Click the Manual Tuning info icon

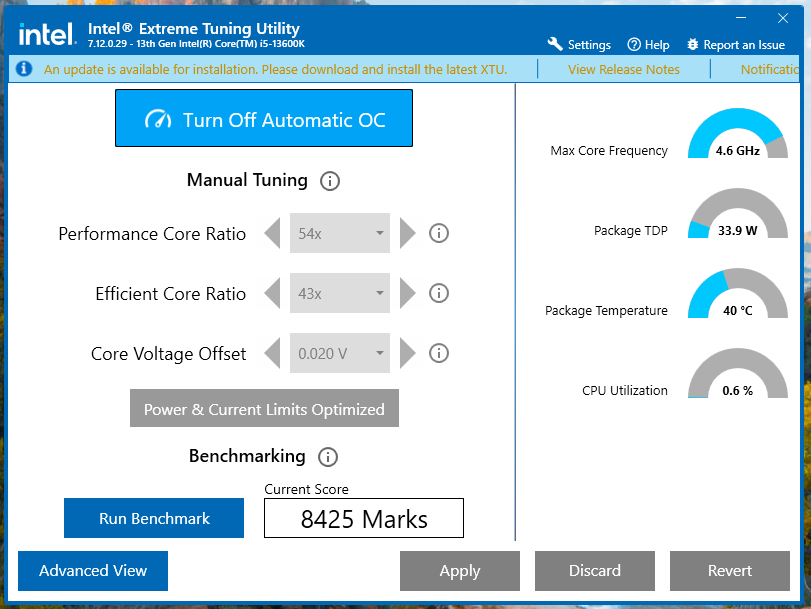(330, 181)
